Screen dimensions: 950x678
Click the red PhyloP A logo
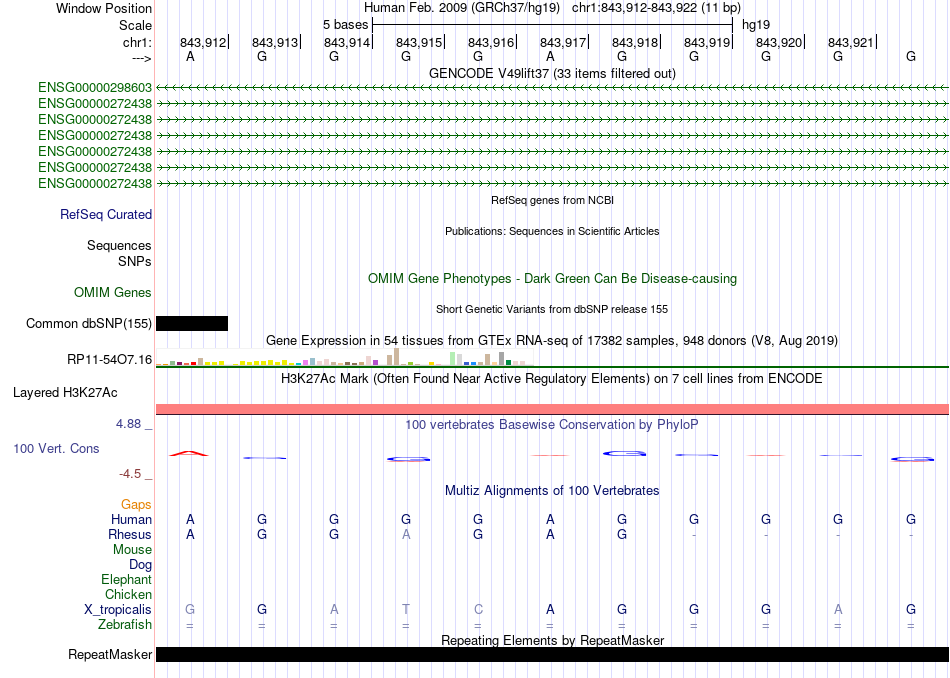189,453
